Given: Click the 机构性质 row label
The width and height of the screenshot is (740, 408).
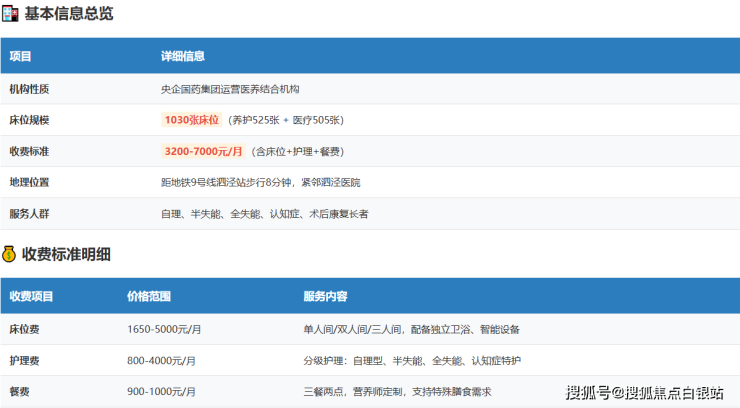Looking at the screenshot, I should (30, 89).
